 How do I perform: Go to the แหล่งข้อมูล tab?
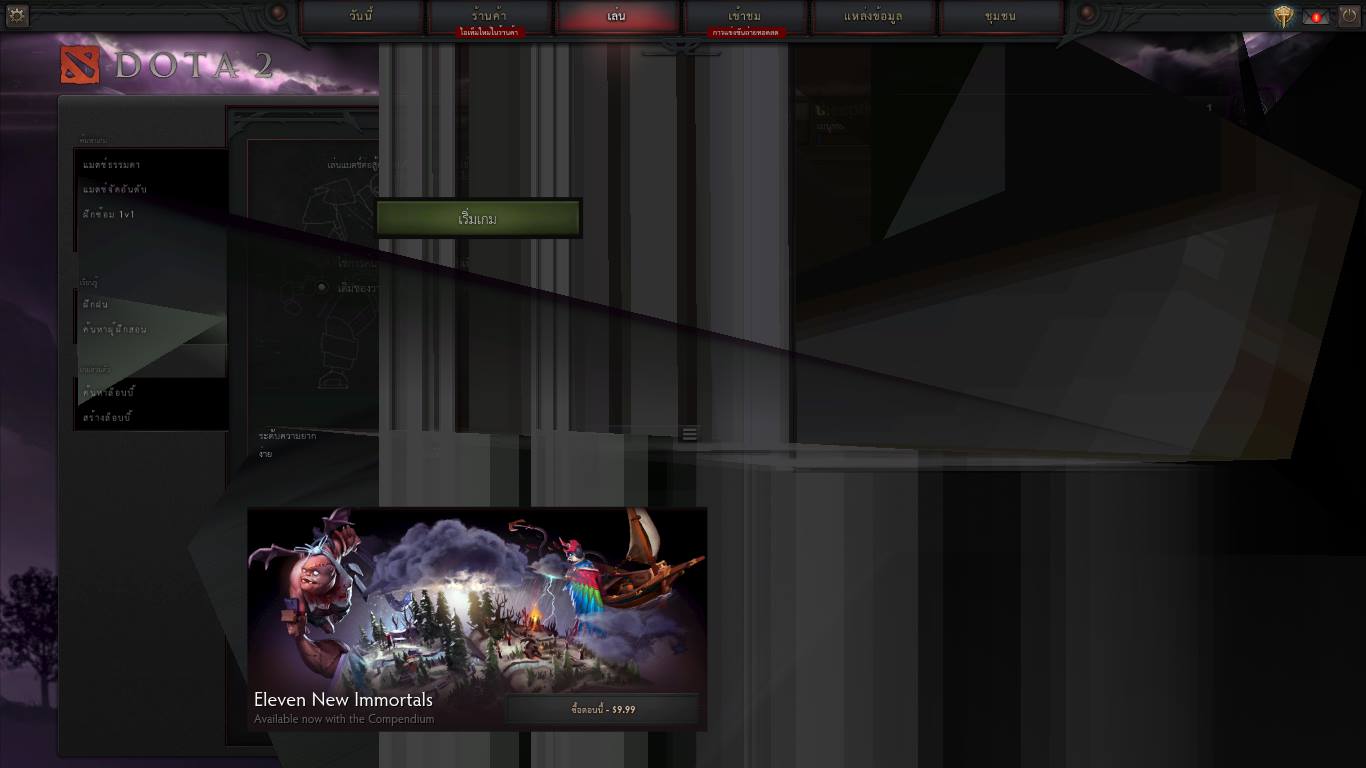coord(873,16)
